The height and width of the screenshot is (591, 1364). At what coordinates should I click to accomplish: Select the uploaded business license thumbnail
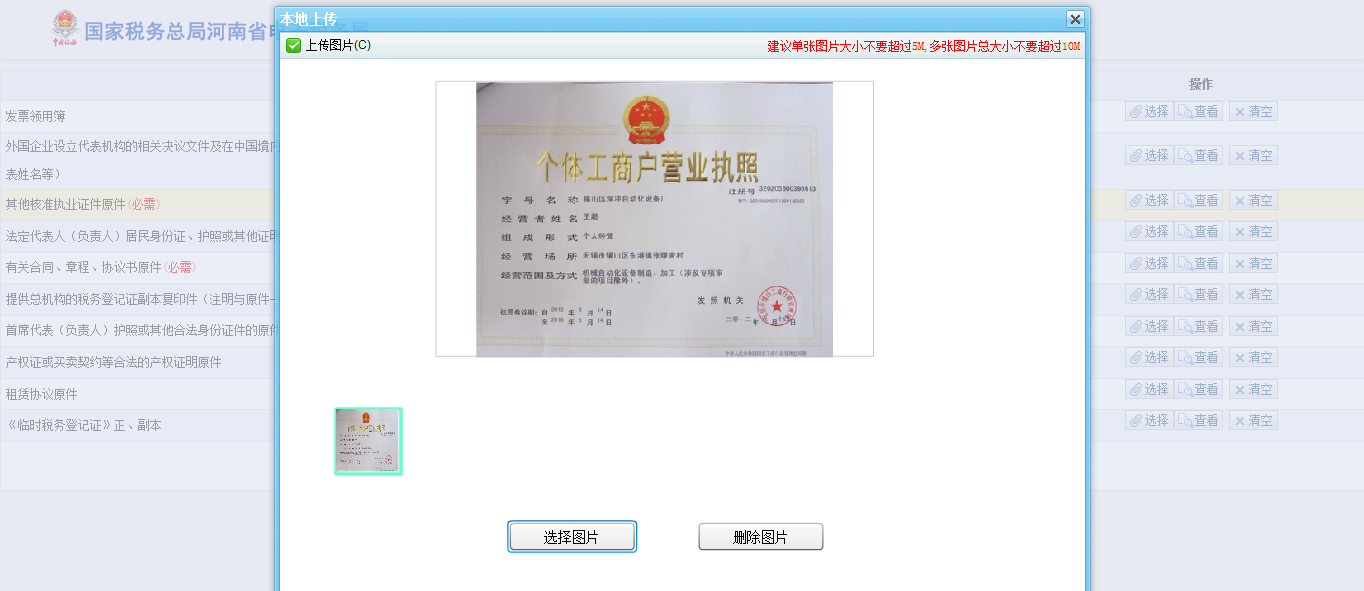coord(368,440)
